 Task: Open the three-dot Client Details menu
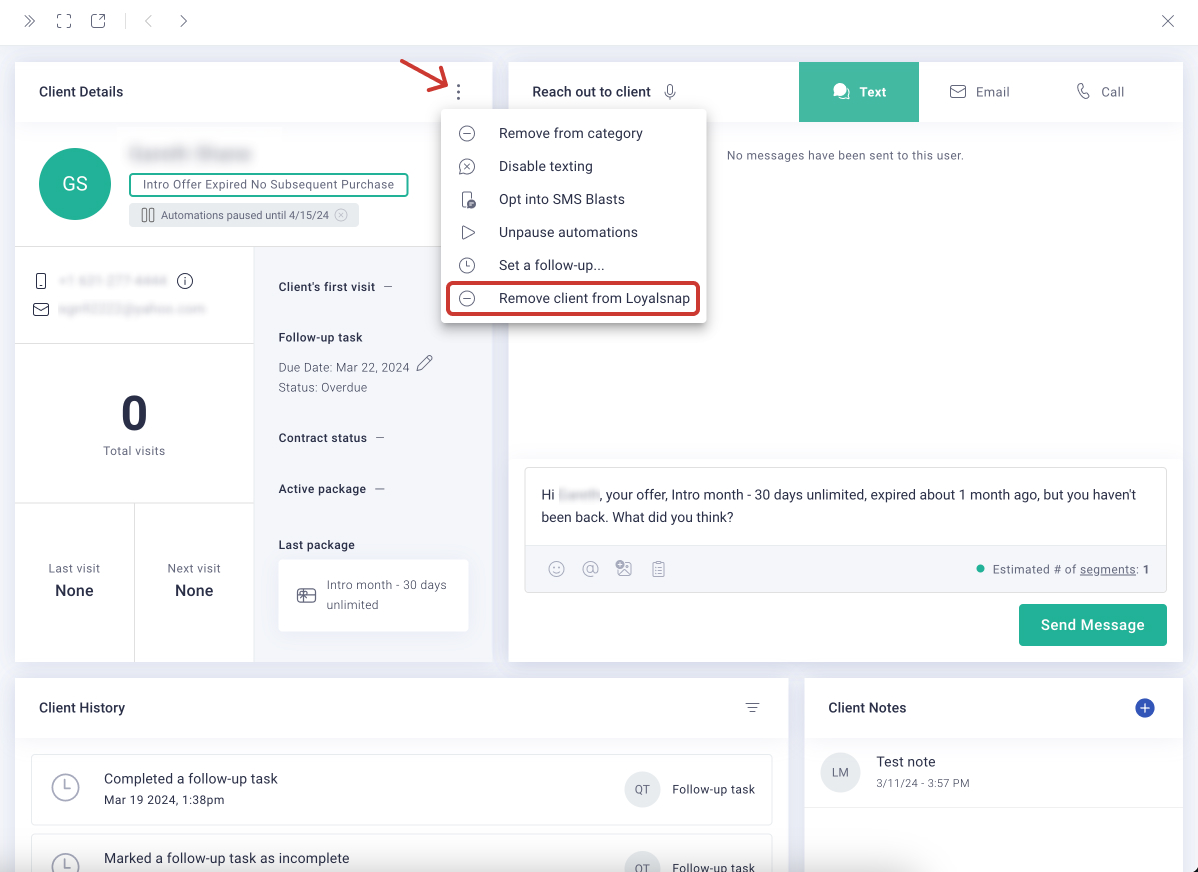(458, 92)
